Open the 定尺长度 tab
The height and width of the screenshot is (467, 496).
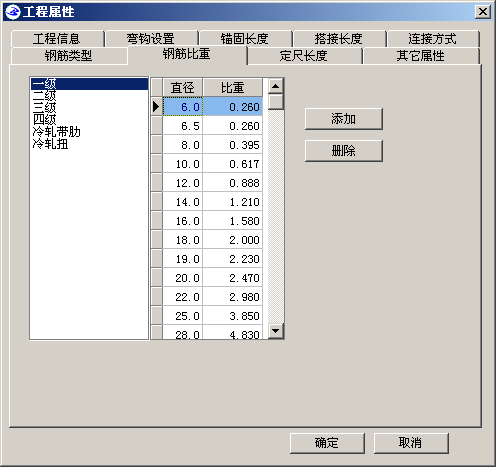[x=304, y=56]
